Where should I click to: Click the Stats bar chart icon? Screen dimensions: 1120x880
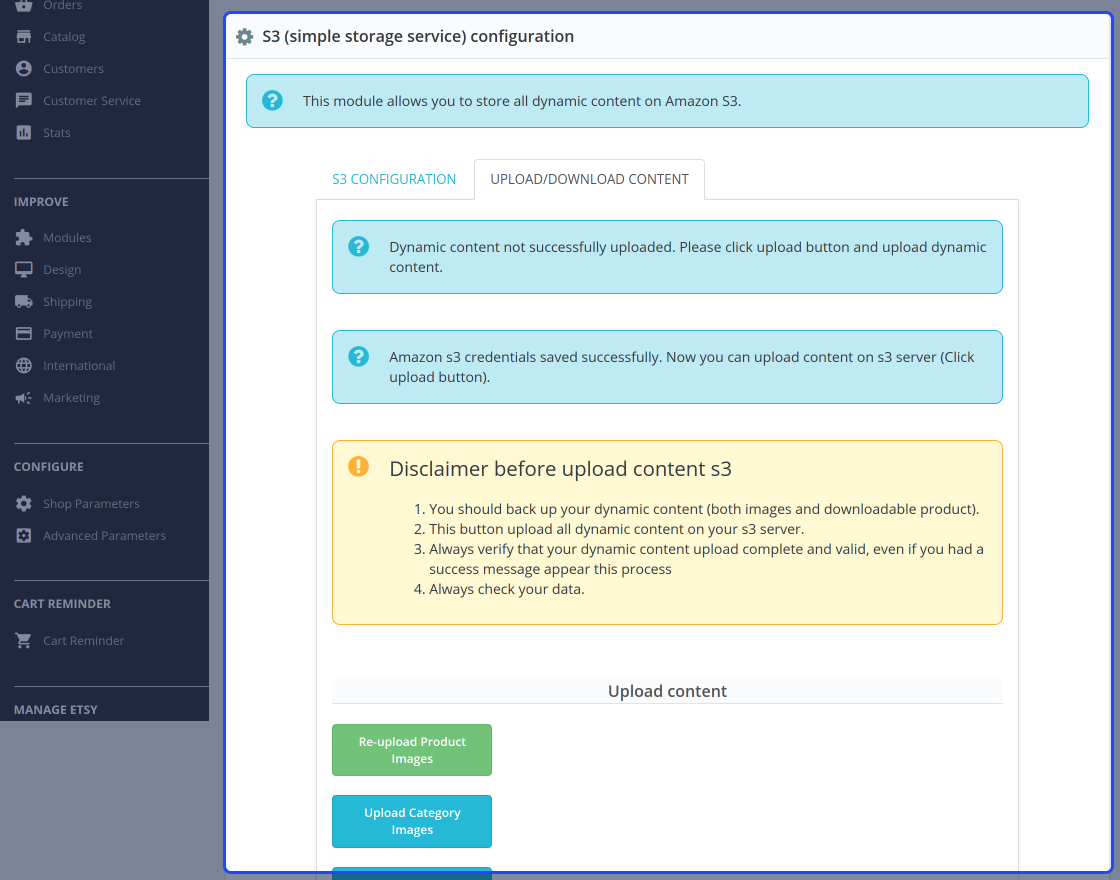(x=24, y=133)
